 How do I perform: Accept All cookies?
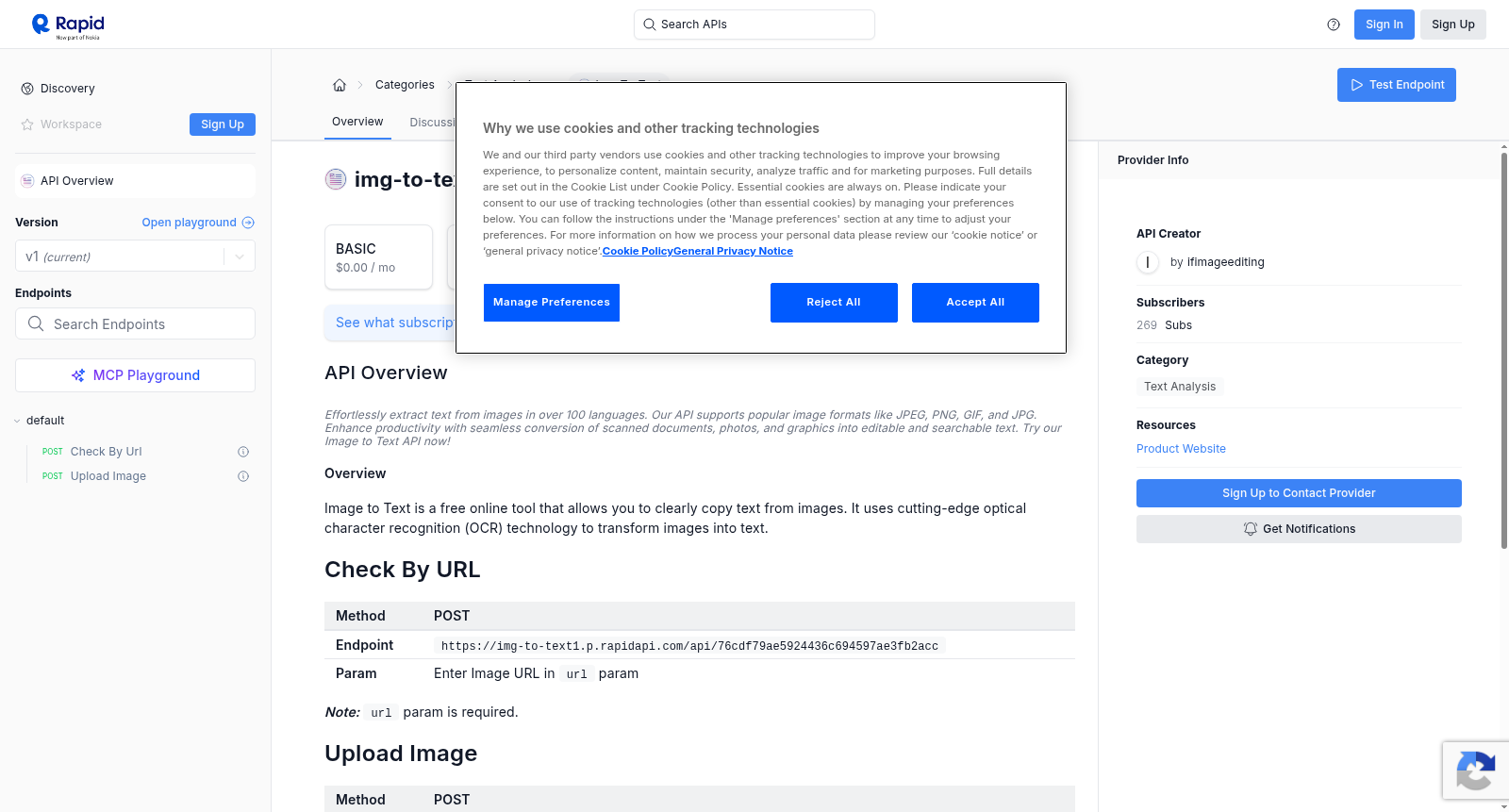[x=975, y=303]
